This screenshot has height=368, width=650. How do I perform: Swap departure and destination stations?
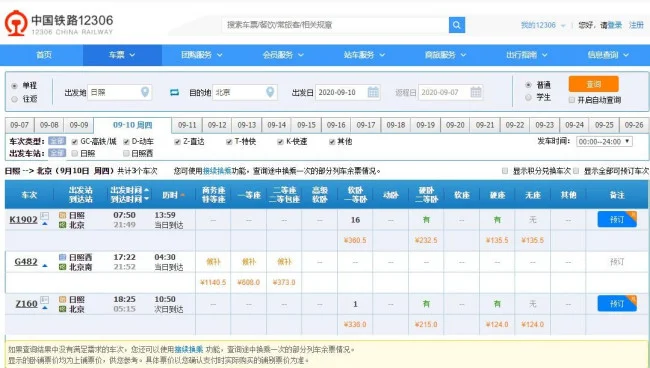[x=175, y=92]
